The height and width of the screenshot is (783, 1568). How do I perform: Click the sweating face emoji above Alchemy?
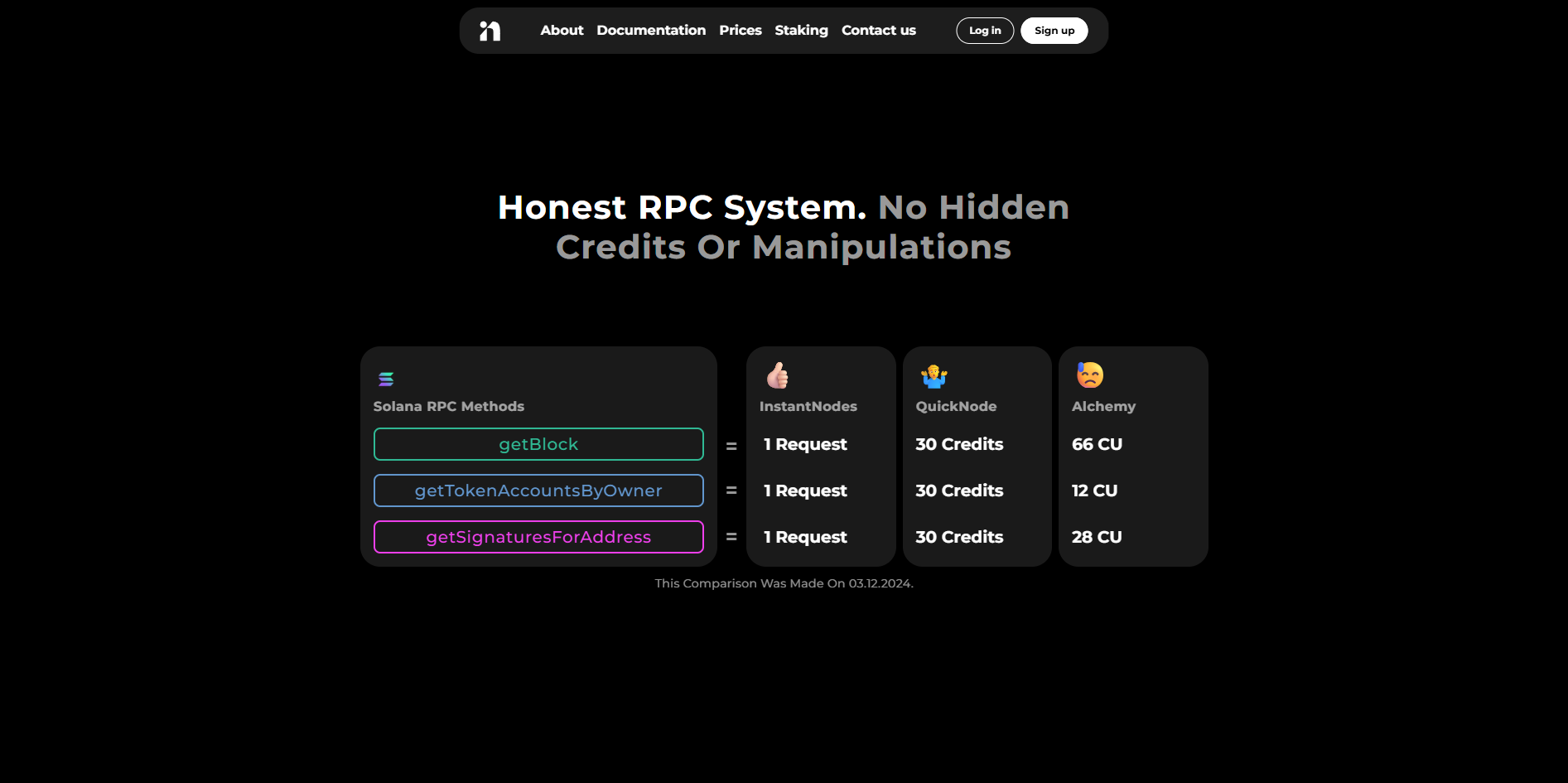1090,375
